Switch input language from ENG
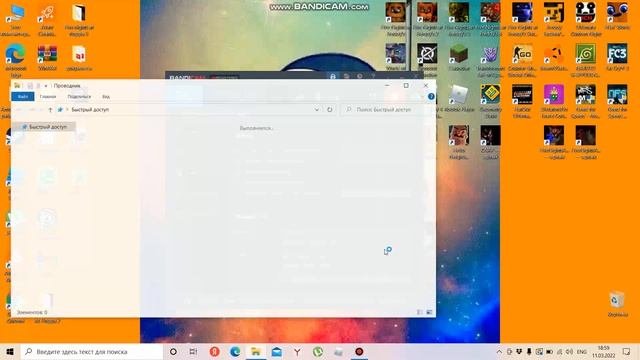Viewport: 640px width, 360px height. pyautogui.click(x=582, y=351)
